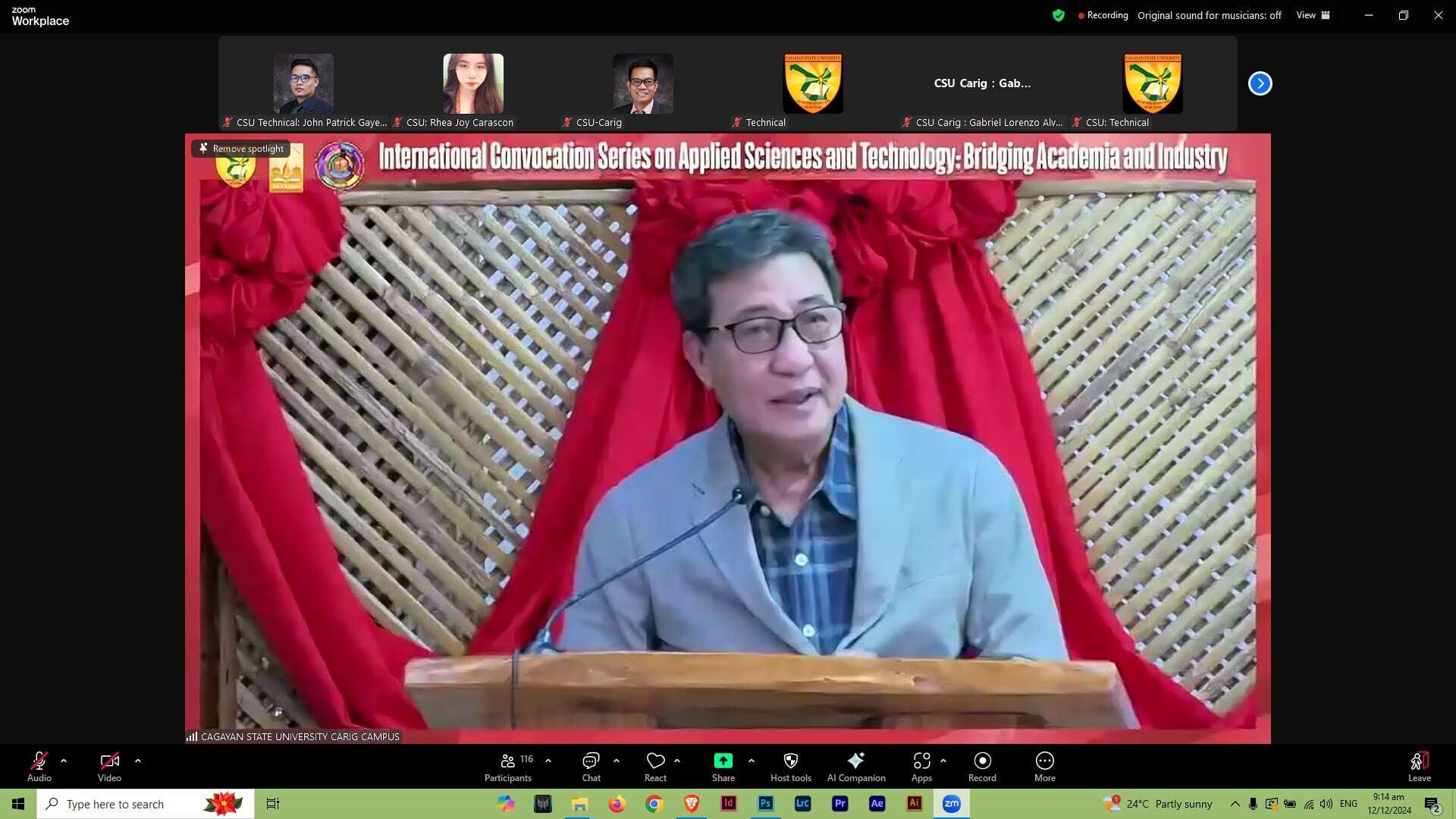Open the Participants panel icon

click(508, 761)
